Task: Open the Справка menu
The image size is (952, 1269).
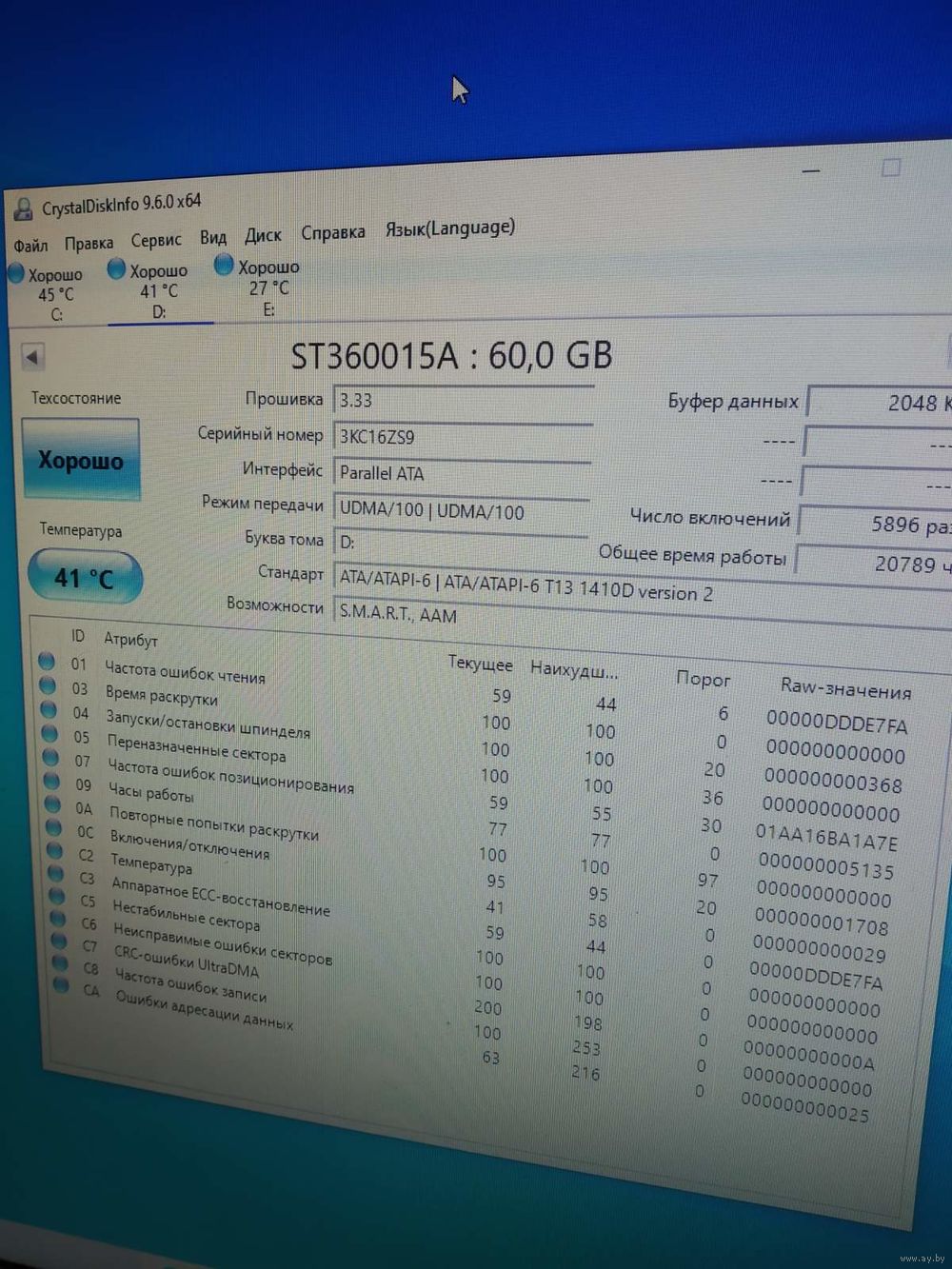Action: pyautogui.click(x=332, y=232)
